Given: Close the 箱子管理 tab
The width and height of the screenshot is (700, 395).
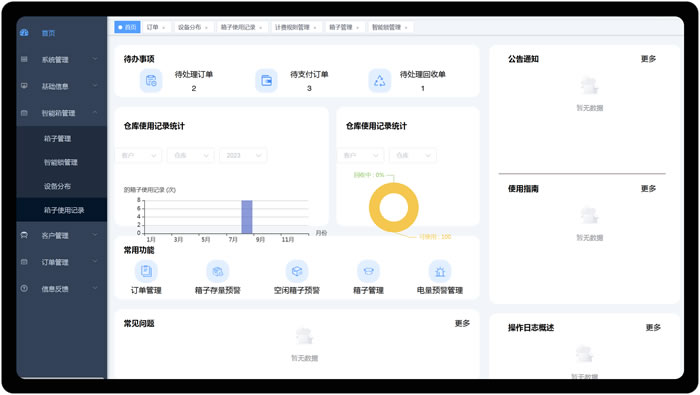Looking at the screenshot, I should tap(358, 28).
